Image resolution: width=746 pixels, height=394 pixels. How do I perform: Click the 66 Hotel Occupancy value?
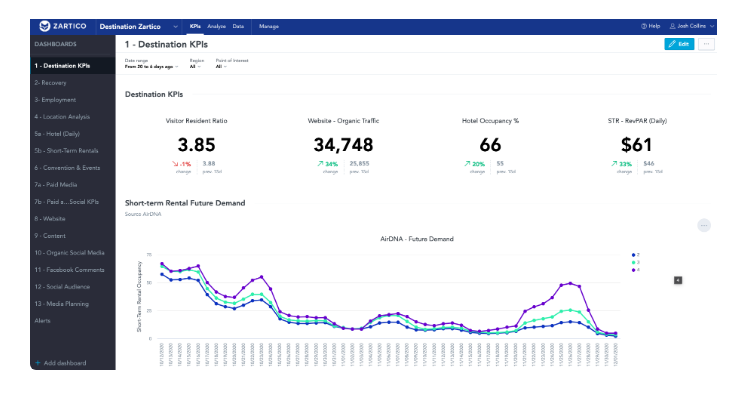pos(490,145)
